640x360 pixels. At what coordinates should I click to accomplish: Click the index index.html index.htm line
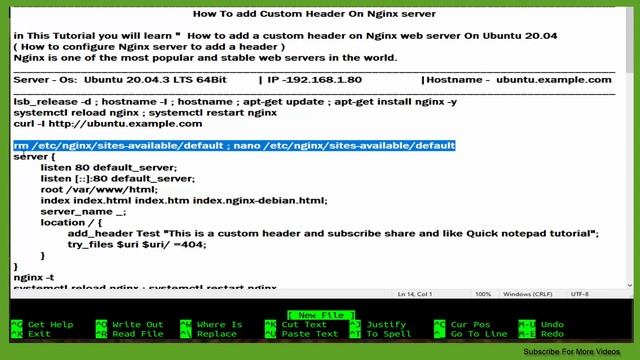click(184, 201)
